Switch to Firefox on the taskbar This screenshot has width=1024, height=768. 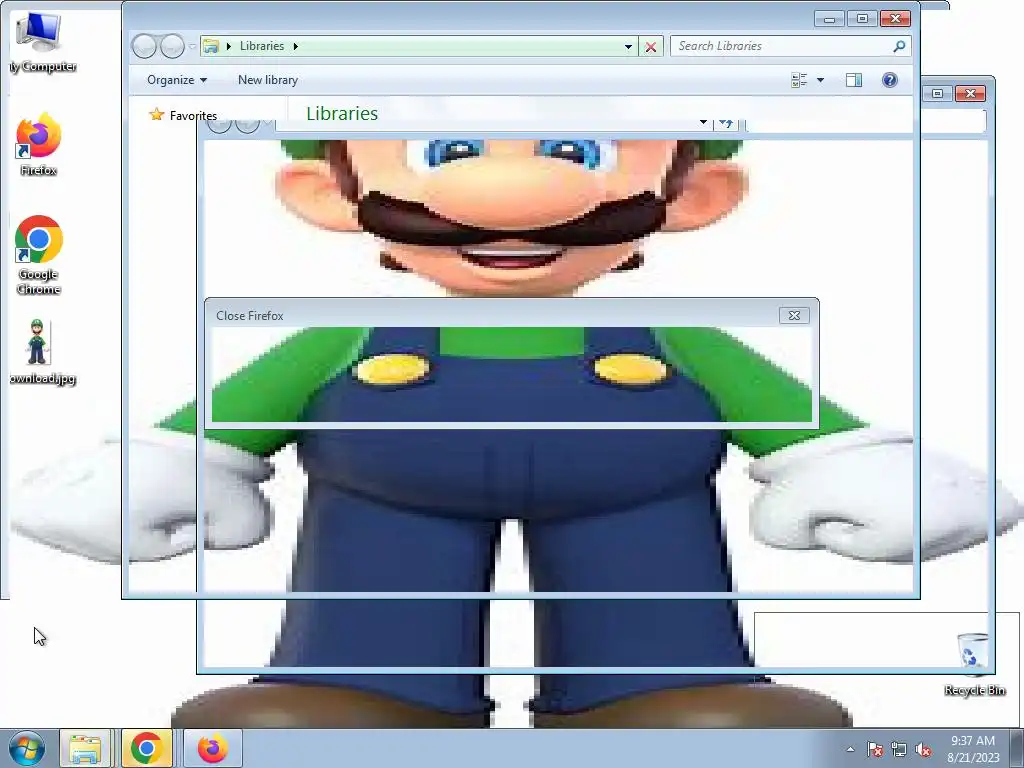[x=212, y=748]
